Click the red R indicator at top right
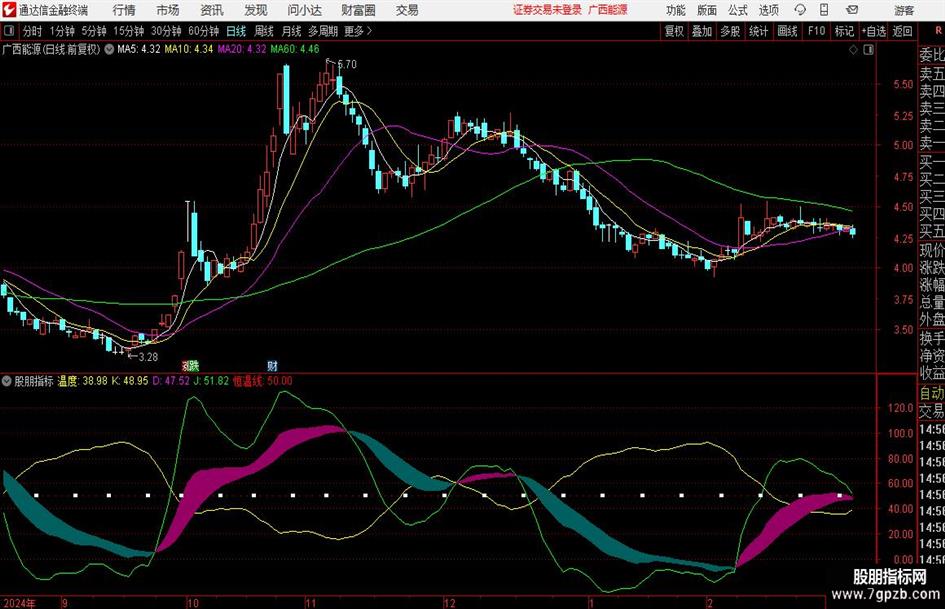The image size is (945, 609). [x=938, y=30]
